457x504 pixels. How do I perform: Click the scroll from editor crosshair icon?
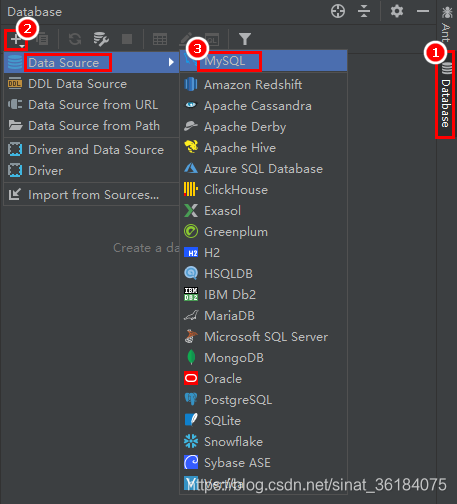[x=338, y=11]
